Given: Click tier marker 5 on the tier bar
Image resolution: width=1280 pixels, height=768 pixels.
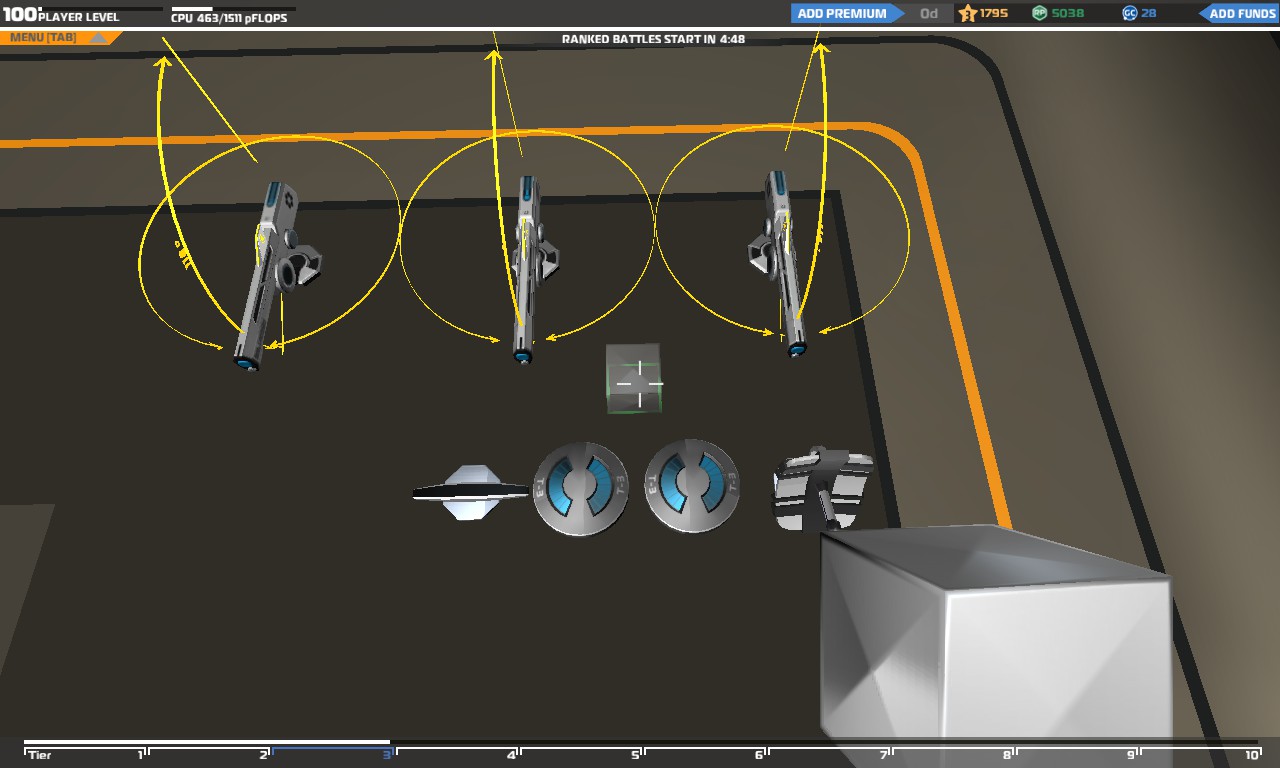Looking at the screenshot, I should coord(635,755).
